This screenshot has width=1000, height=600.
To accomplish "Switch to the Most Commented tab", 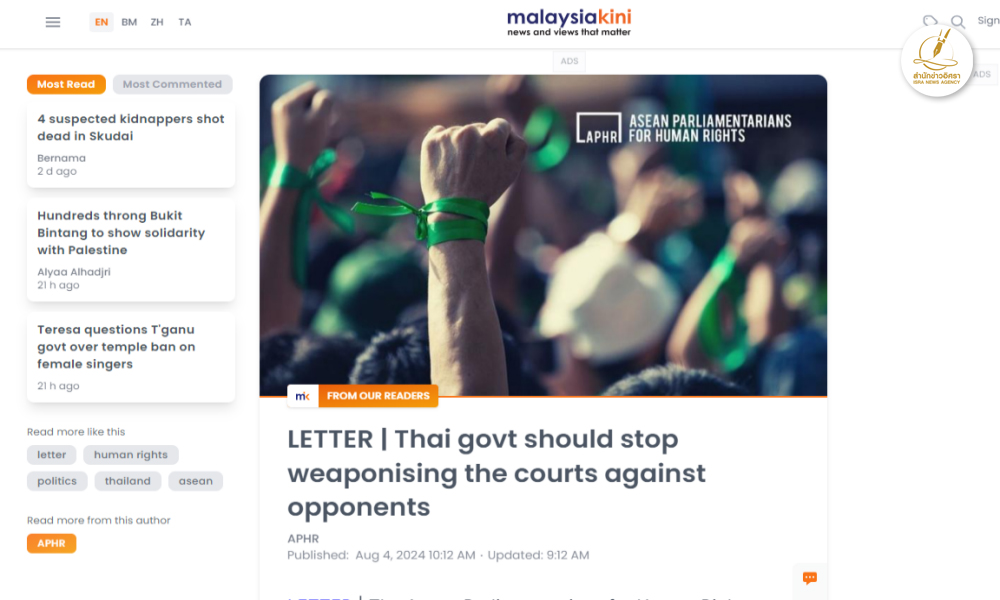I will 172,84.
